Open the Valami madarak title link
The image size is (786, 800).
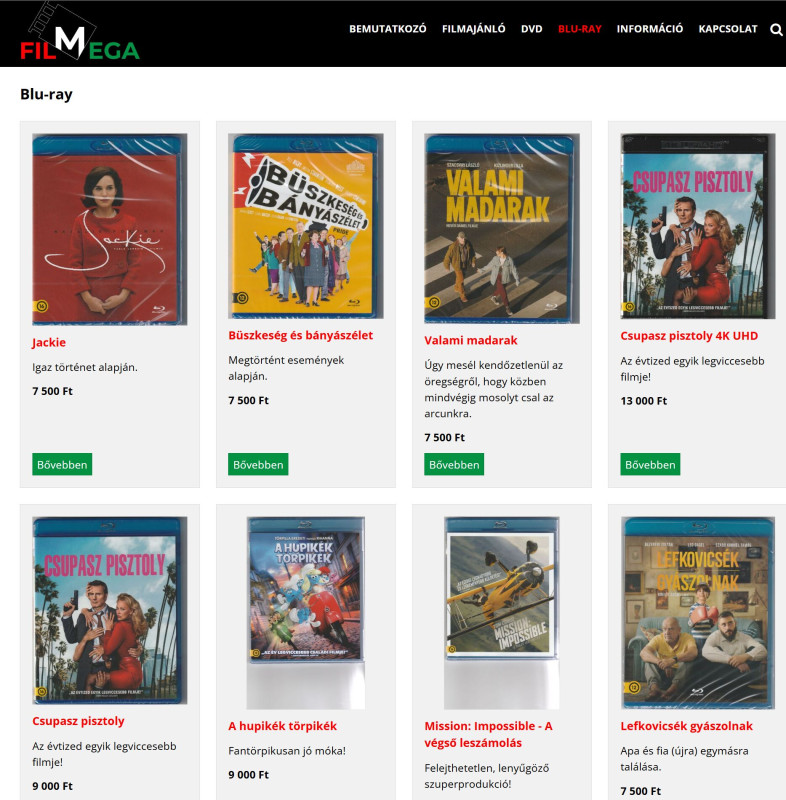471,340
